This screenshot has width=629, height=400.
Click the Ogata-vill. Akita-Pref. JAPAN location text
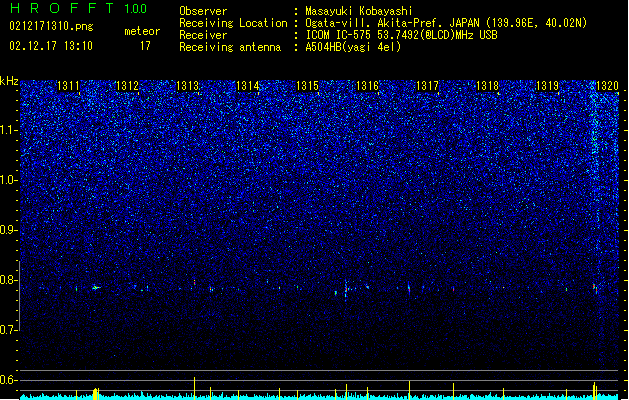(x=446, y=23)
